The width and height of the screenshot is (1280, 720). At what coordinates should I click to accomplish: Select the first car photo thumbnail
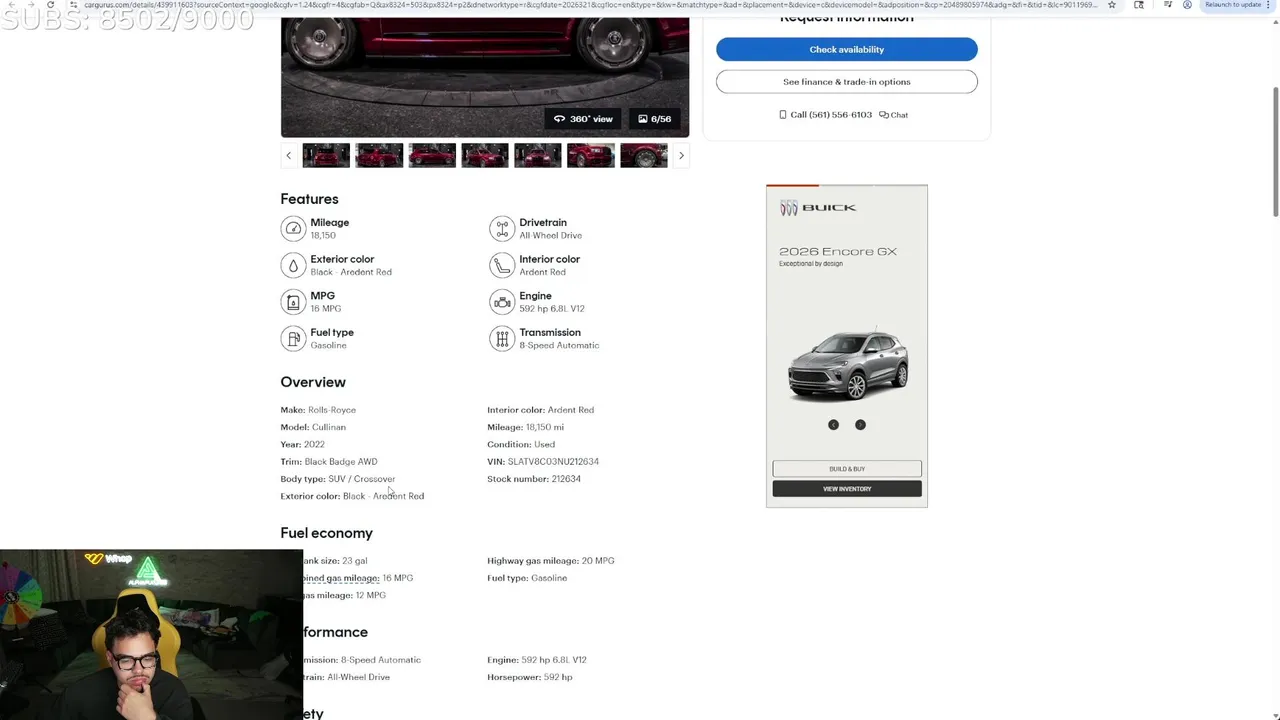point(326,155)
